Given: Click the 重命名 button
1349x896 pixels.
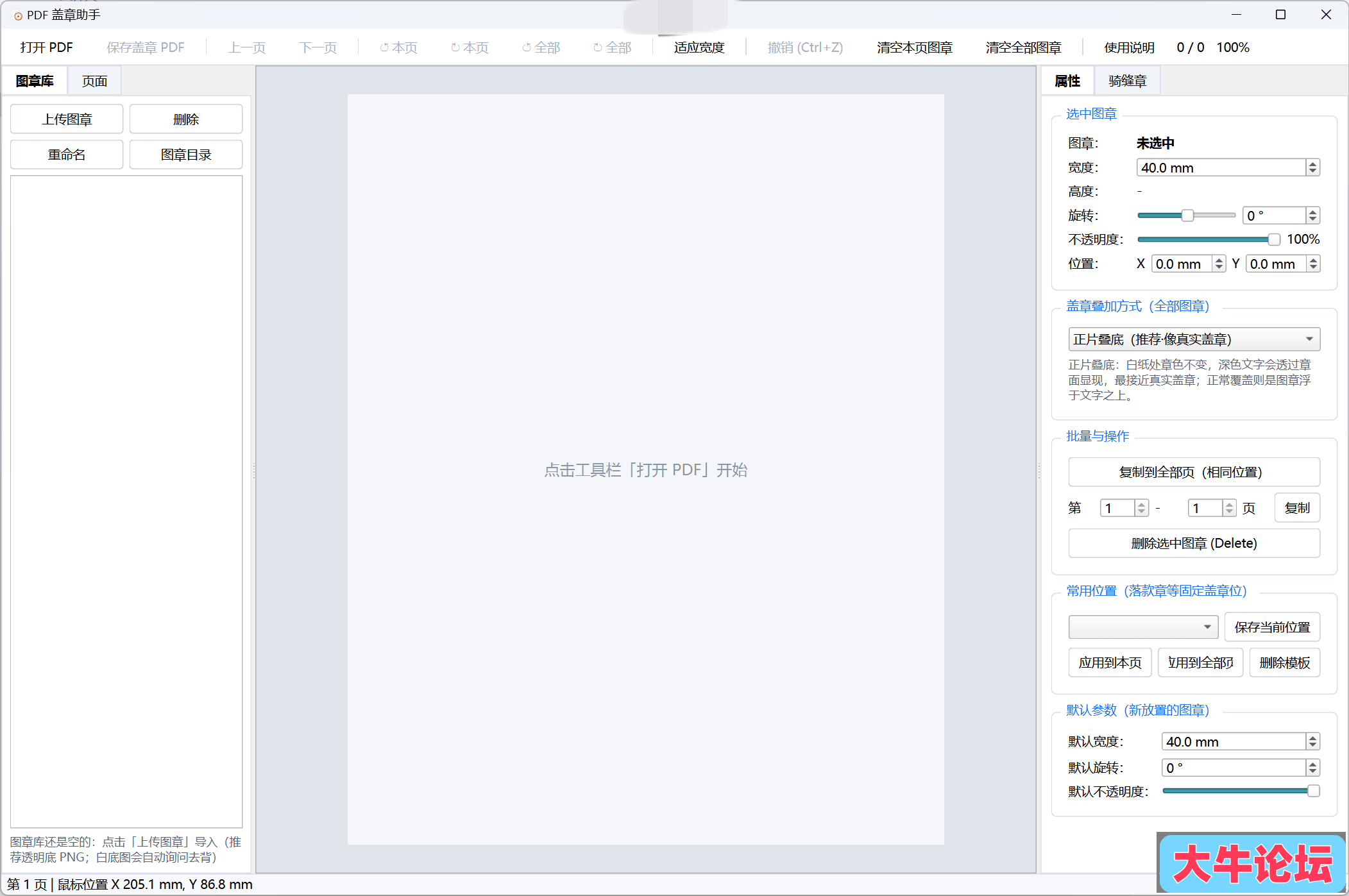Looking at the screenshot, I should click(67, 155).
